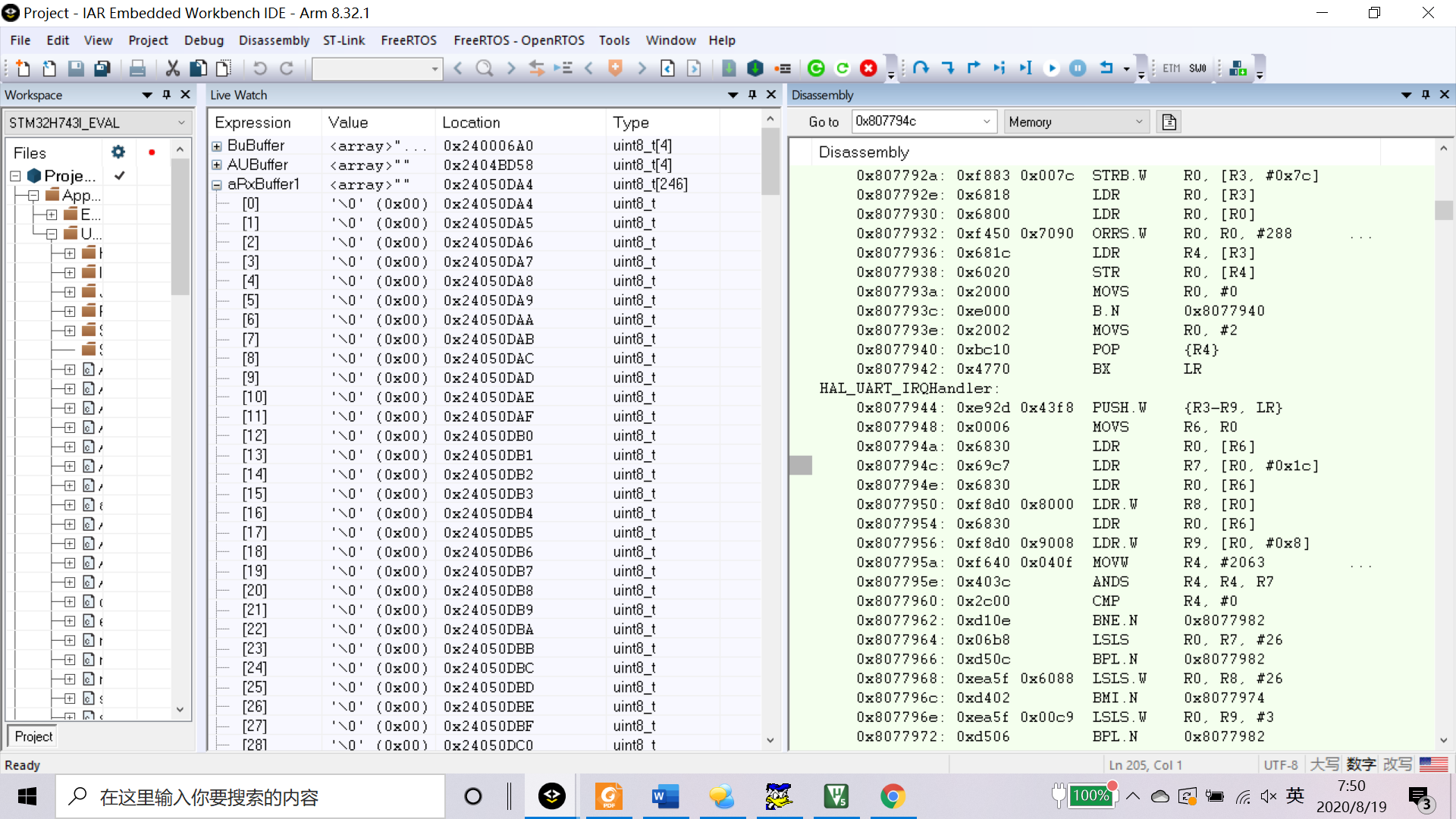This screenshot has width=1456, height=819.
Task: Print with the printer icon
Action: [x=137, y=68]
